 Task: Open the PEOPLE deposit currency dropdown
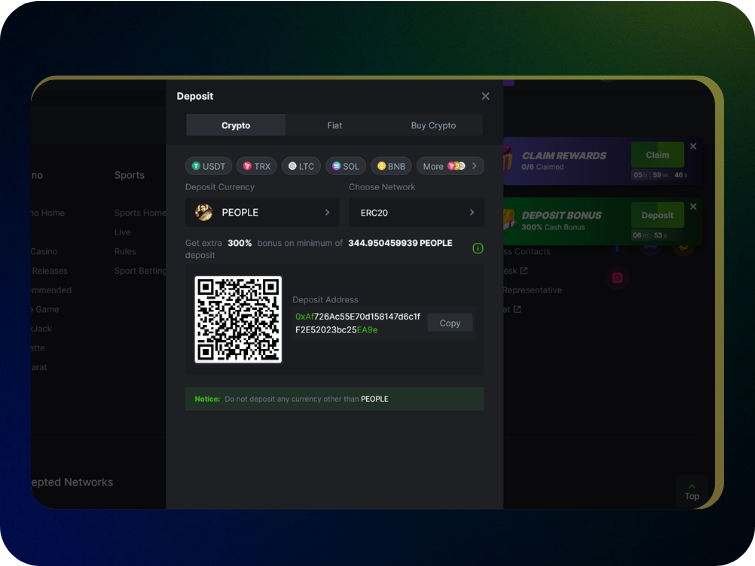coord(262,212)
